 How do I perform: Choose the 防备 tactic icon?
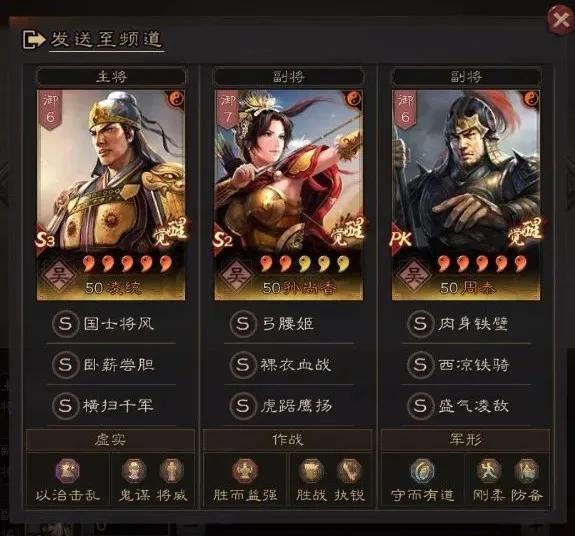click(527, 470)
